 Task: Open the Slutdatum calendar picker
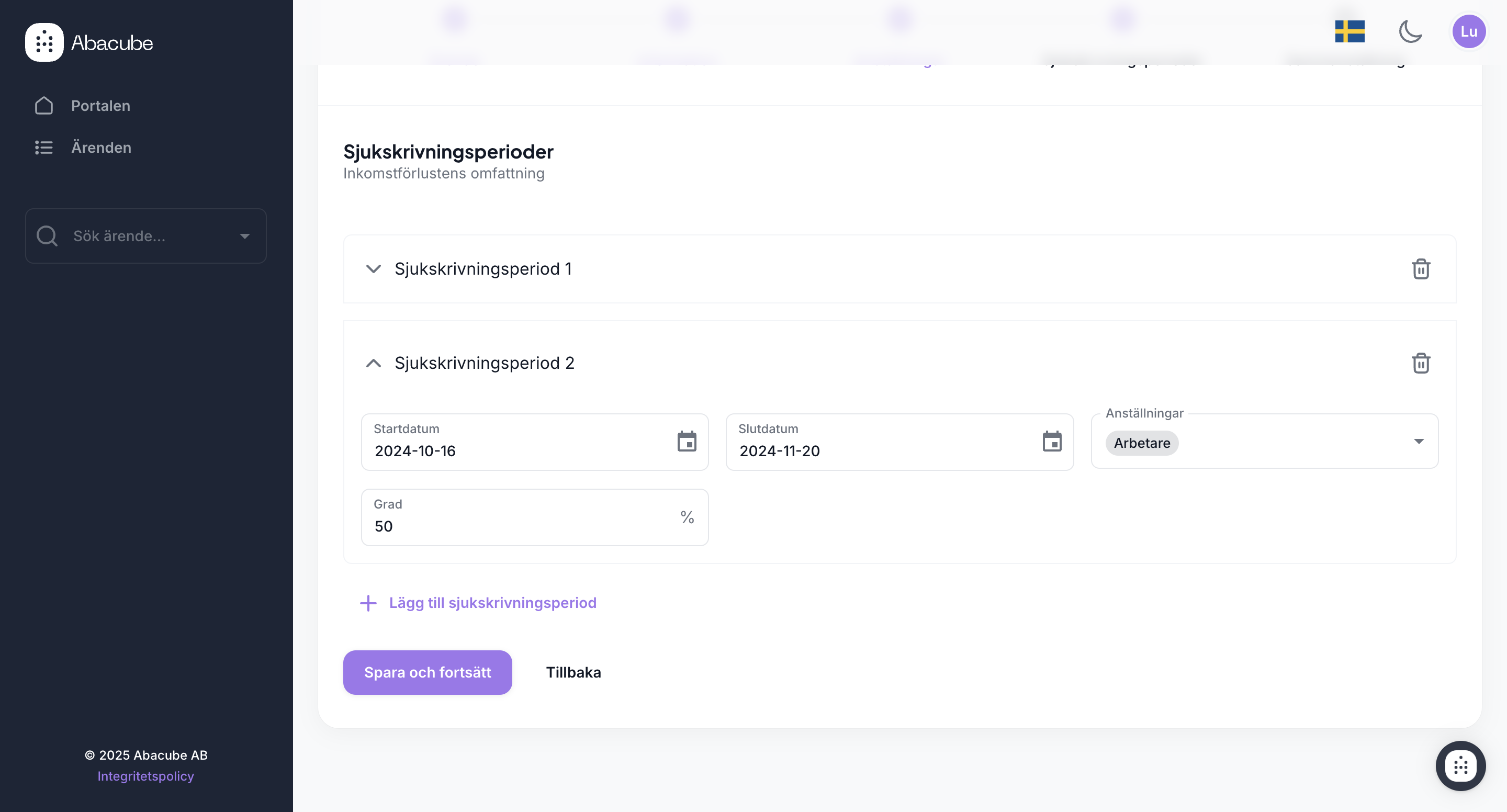[1051, 442]
